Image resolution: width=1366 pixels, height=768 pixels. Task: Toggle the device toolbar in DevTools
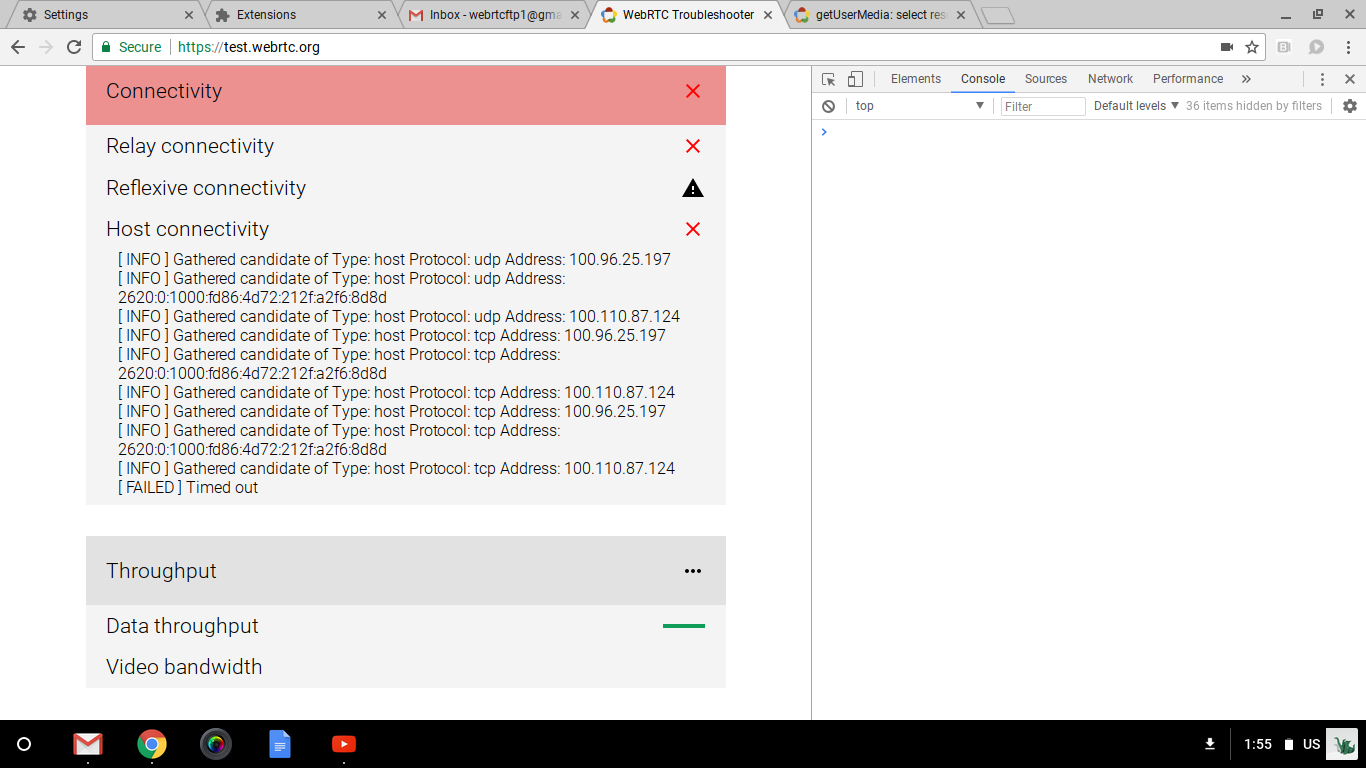tap(854, 78)
